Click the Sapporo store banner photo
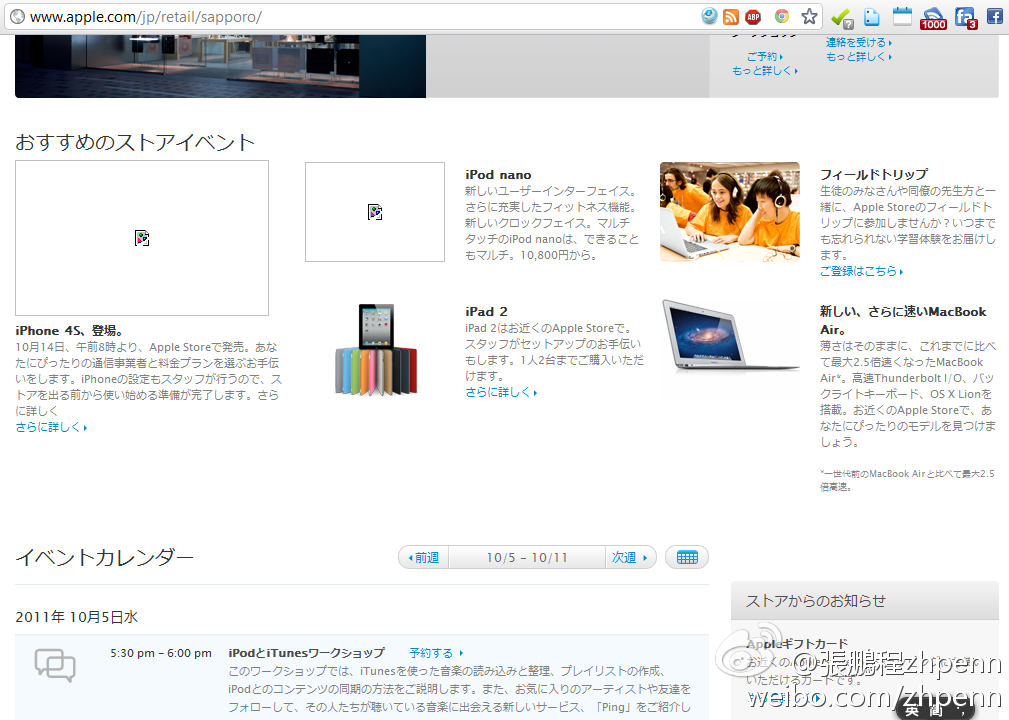 point(220,66)
